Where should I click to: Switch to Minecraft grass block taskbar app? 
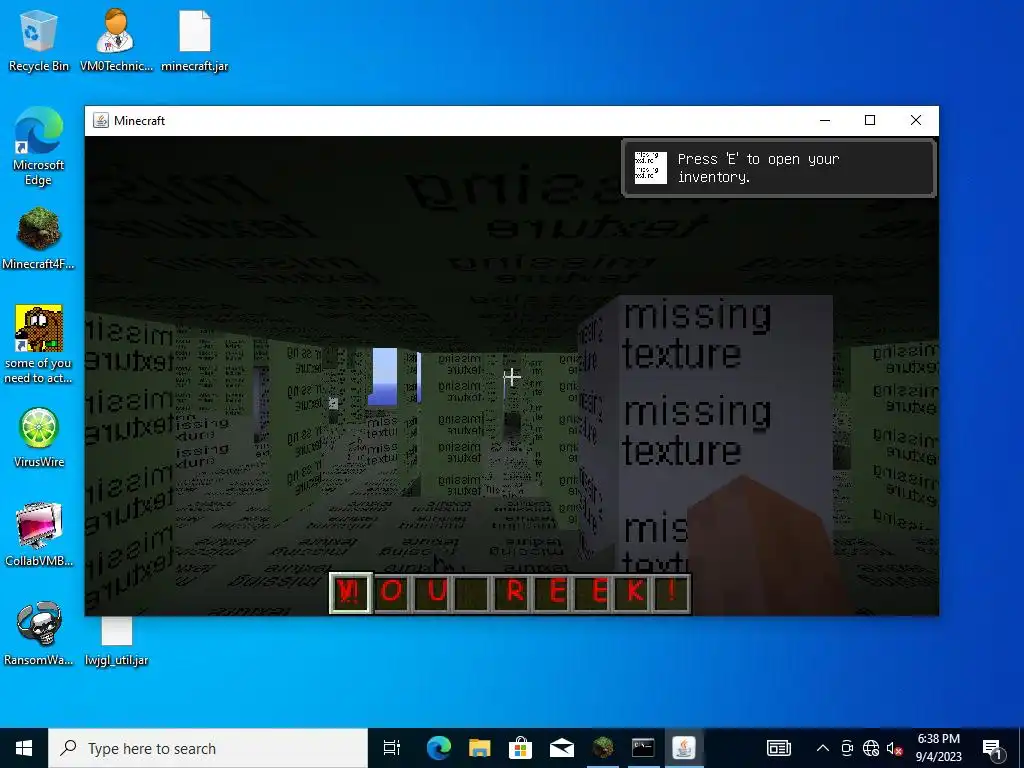pyautogui.click(x=603, y=748)
